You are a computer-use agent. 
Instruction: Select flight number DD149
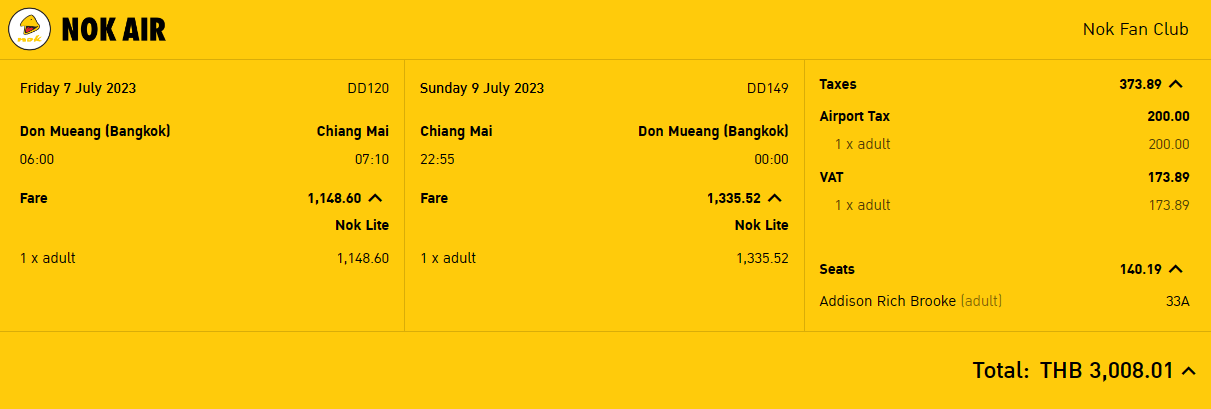coord(768,88)
